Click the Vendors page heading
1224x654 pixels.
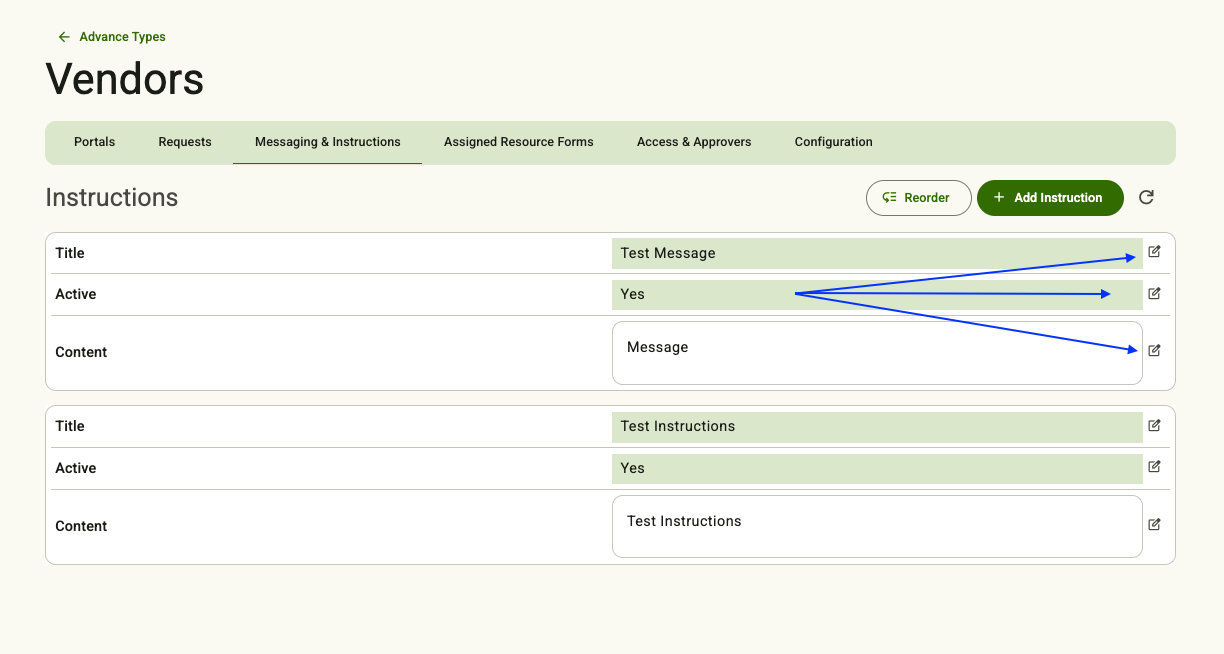(x=125, y=78)
